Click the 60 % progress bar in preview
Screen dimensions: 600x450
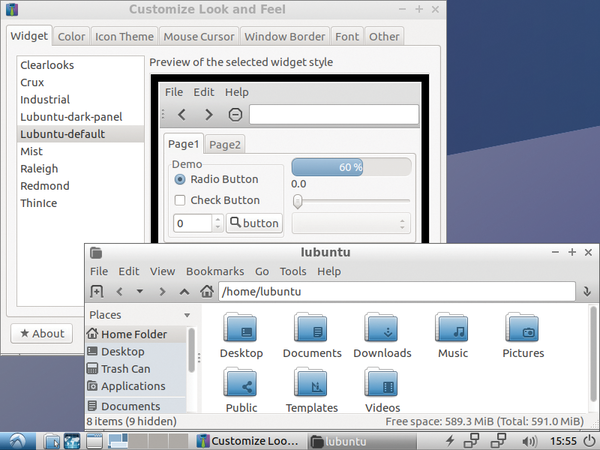click(351, 167)
